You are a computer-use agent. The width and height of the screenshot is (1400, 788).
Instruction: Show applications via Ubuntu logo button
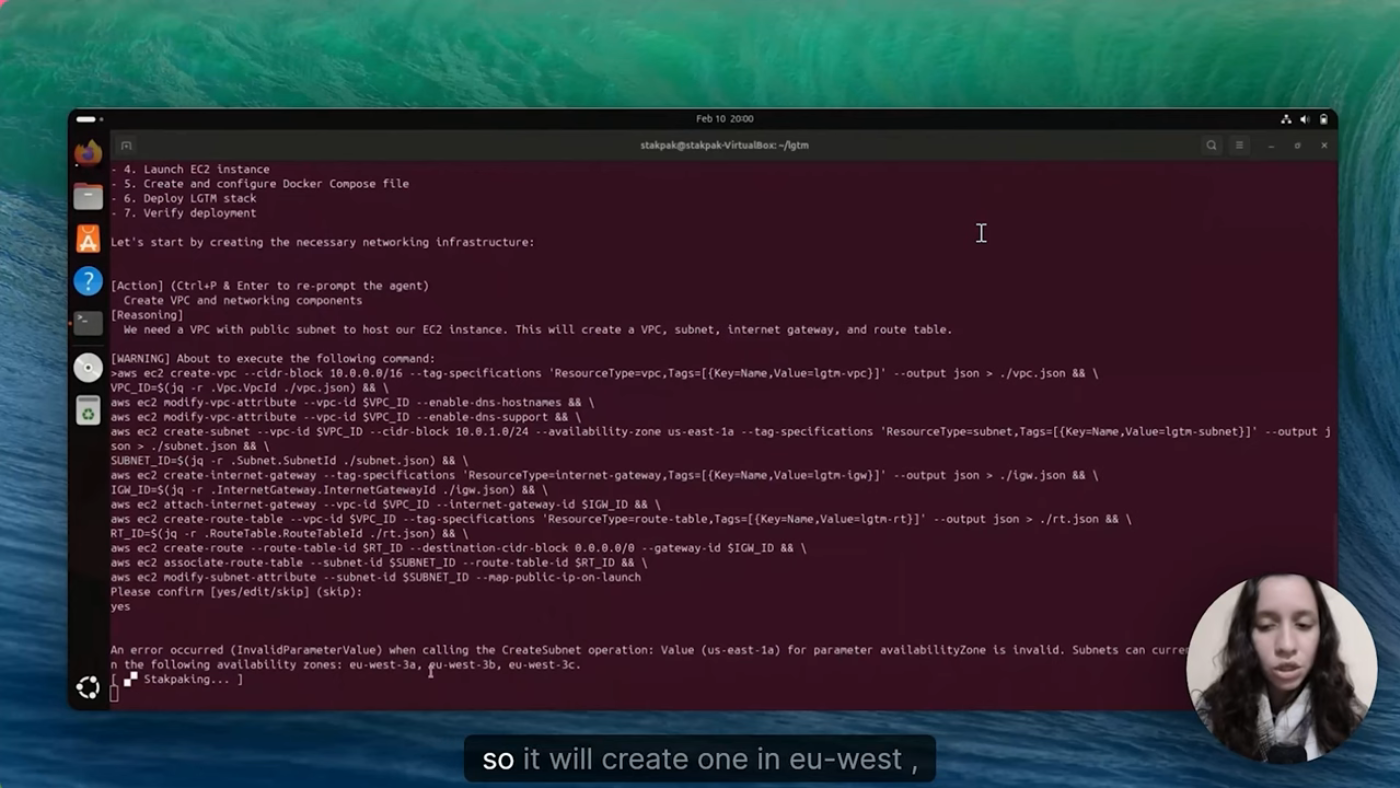coord(88,687)
